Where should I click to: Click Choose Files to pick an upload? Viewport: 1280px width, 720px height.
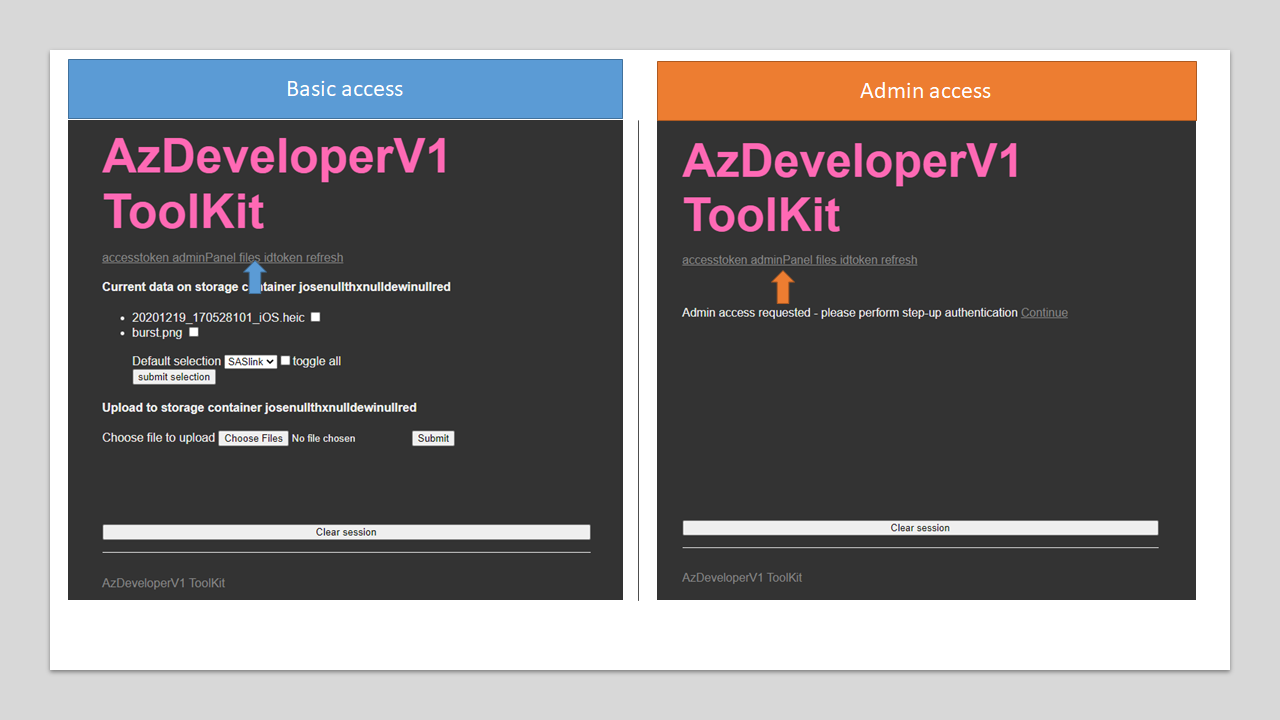(254, 438)
